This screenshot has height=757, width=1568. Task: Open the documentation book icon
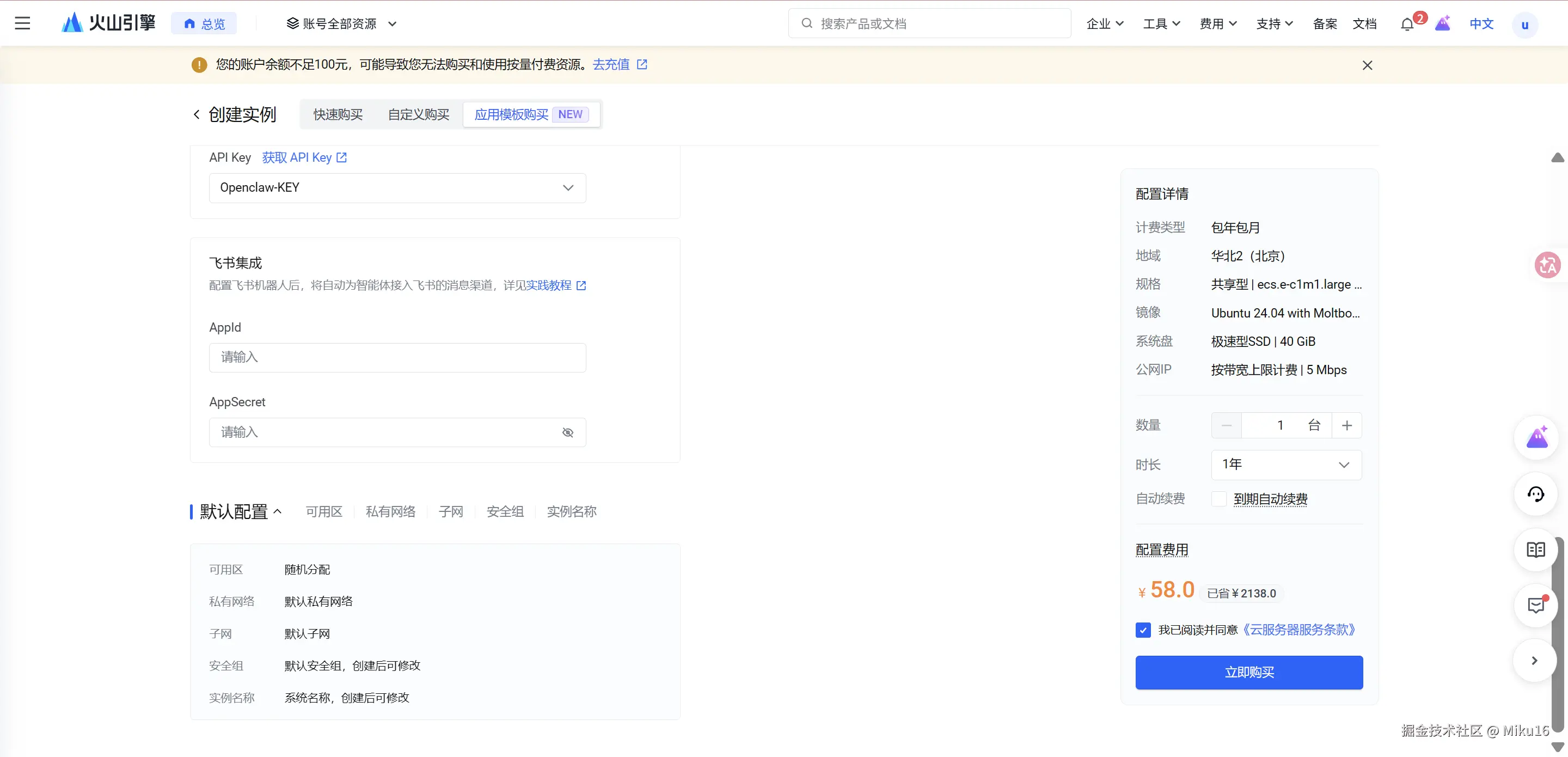tap(1536, 550)
